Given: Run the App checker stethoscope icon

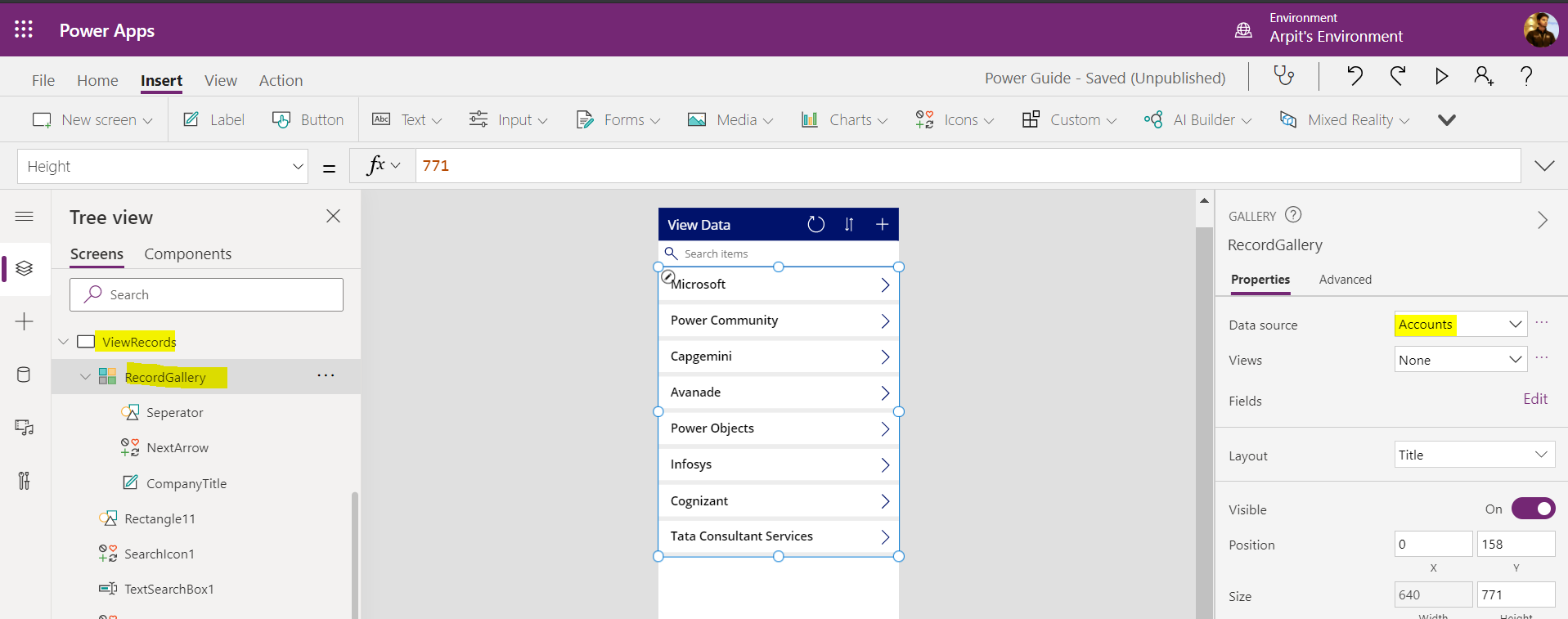Looking at the screenshot, I should point(1284,76).
